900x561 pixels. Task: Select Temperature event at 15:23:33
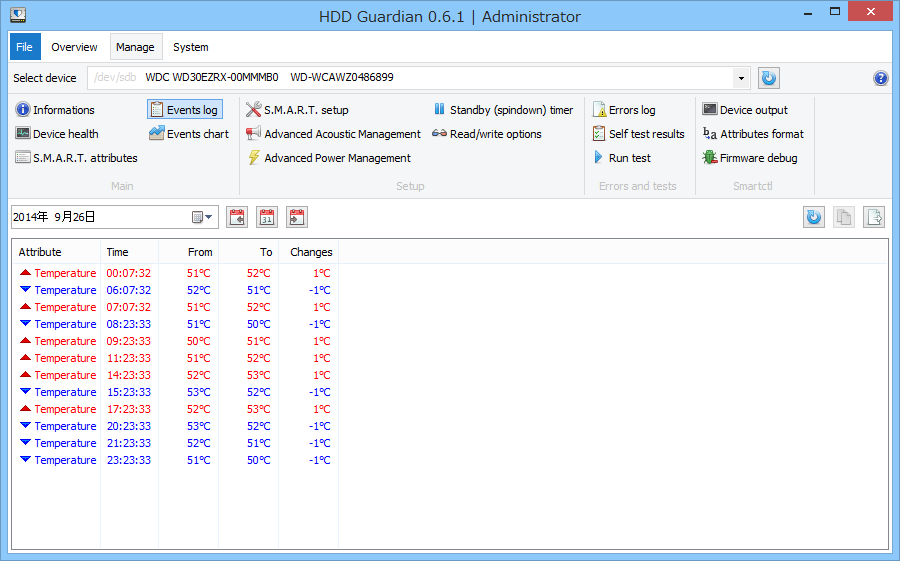[175, 392]
